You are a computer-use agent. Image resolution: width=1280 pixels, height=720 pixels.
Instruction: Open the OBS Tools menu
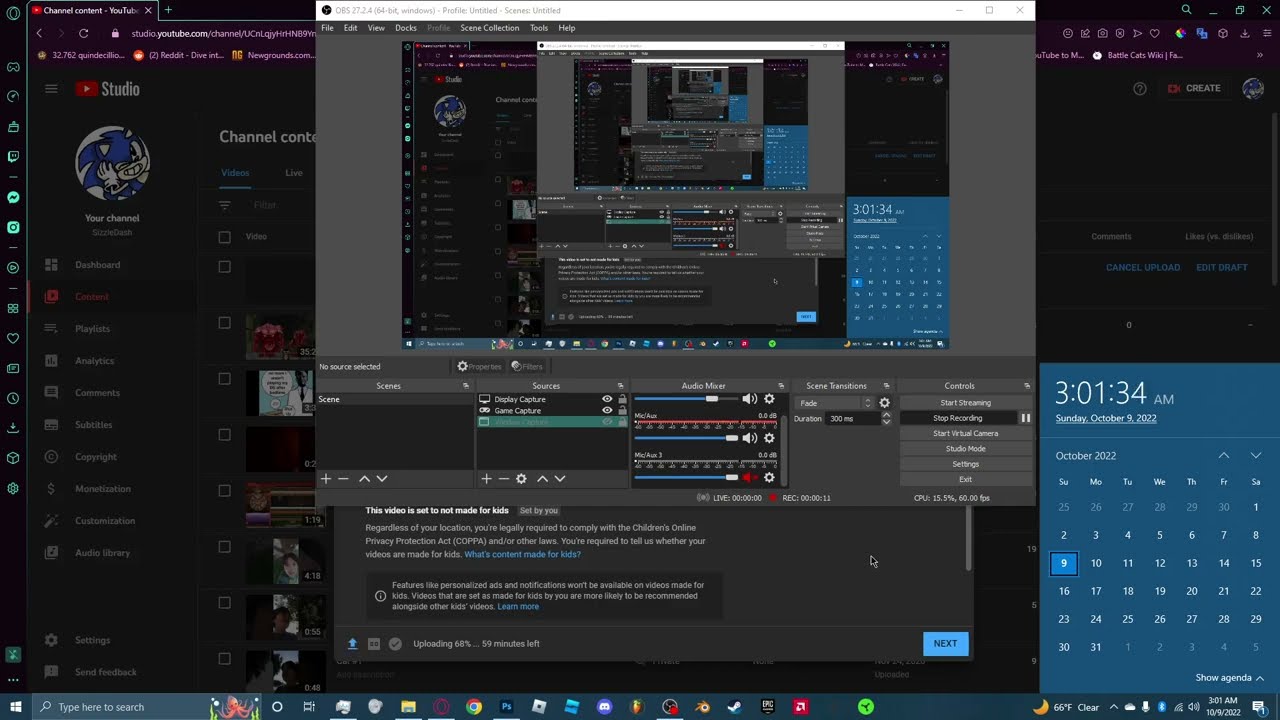pos(539,28)
